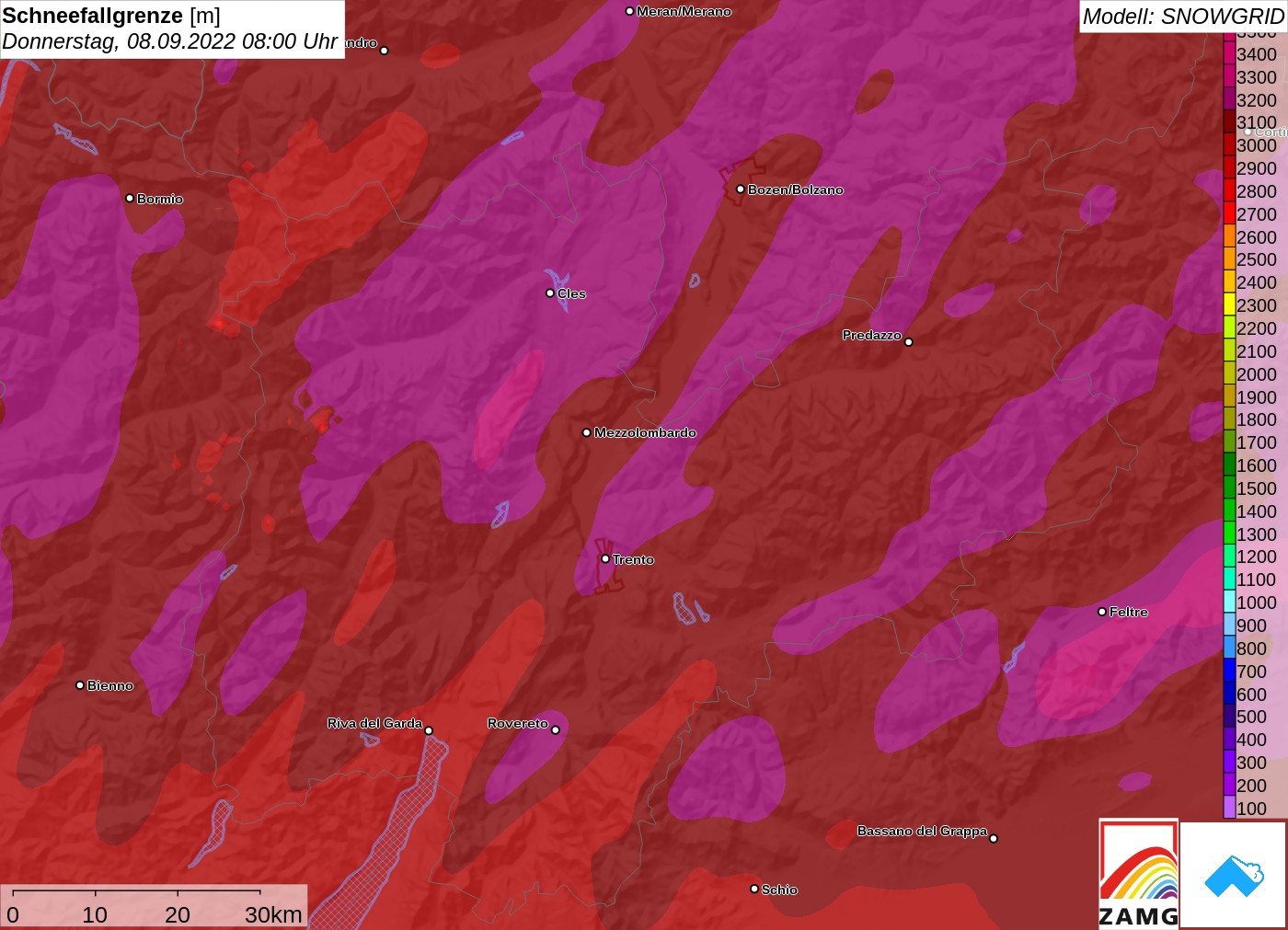
Task: Click the Bormio label
Action: pos(160,199)
